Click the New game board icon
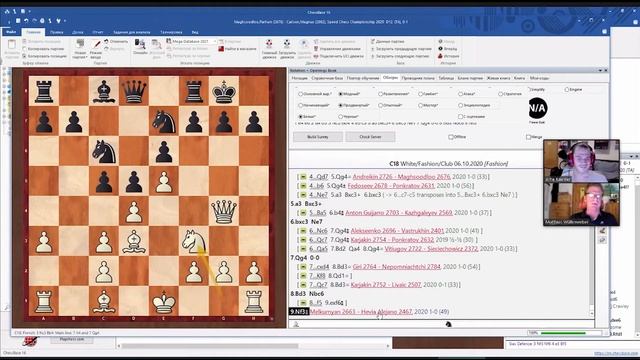The width and height of the screenshot is (640, 360). [x=80, y=44]
